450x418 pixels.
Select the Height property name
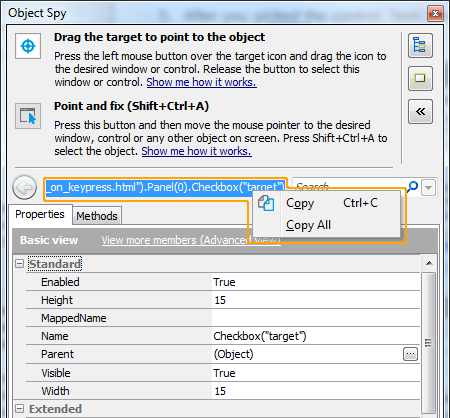pos(57,300)
